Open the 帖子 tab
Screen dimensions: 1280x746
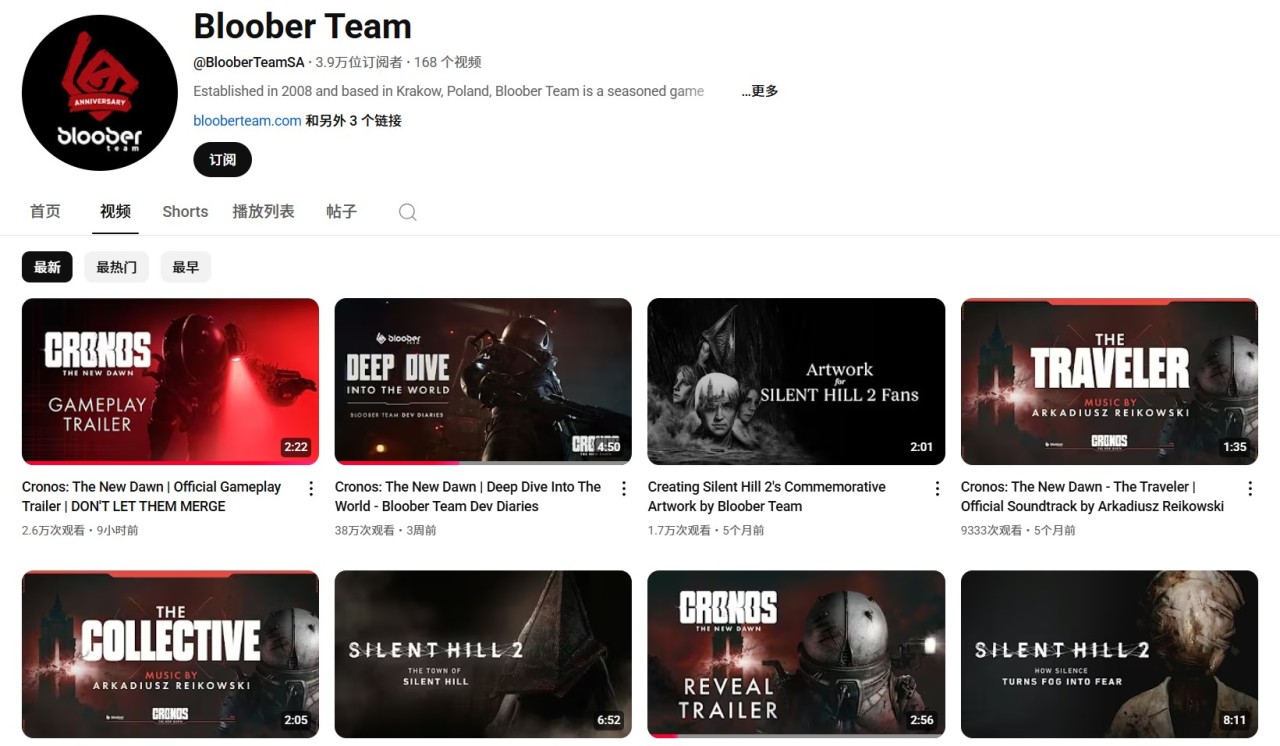click(341, 212)
